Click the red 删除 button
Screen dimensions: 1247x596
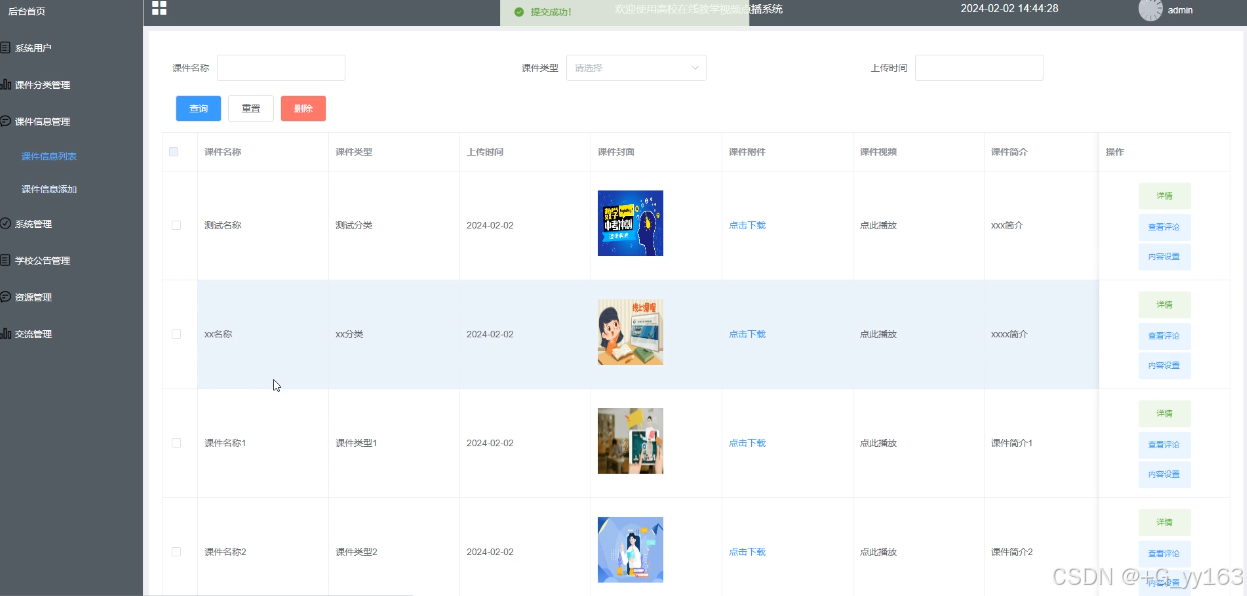[303, 108]
